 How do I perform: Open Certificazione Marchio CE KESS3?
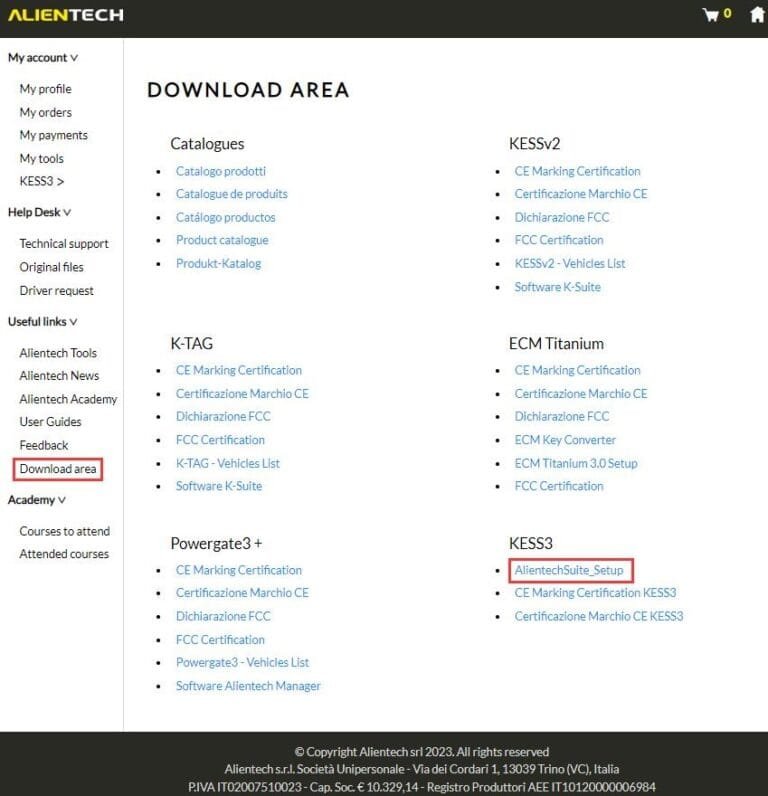coord(598,616)
